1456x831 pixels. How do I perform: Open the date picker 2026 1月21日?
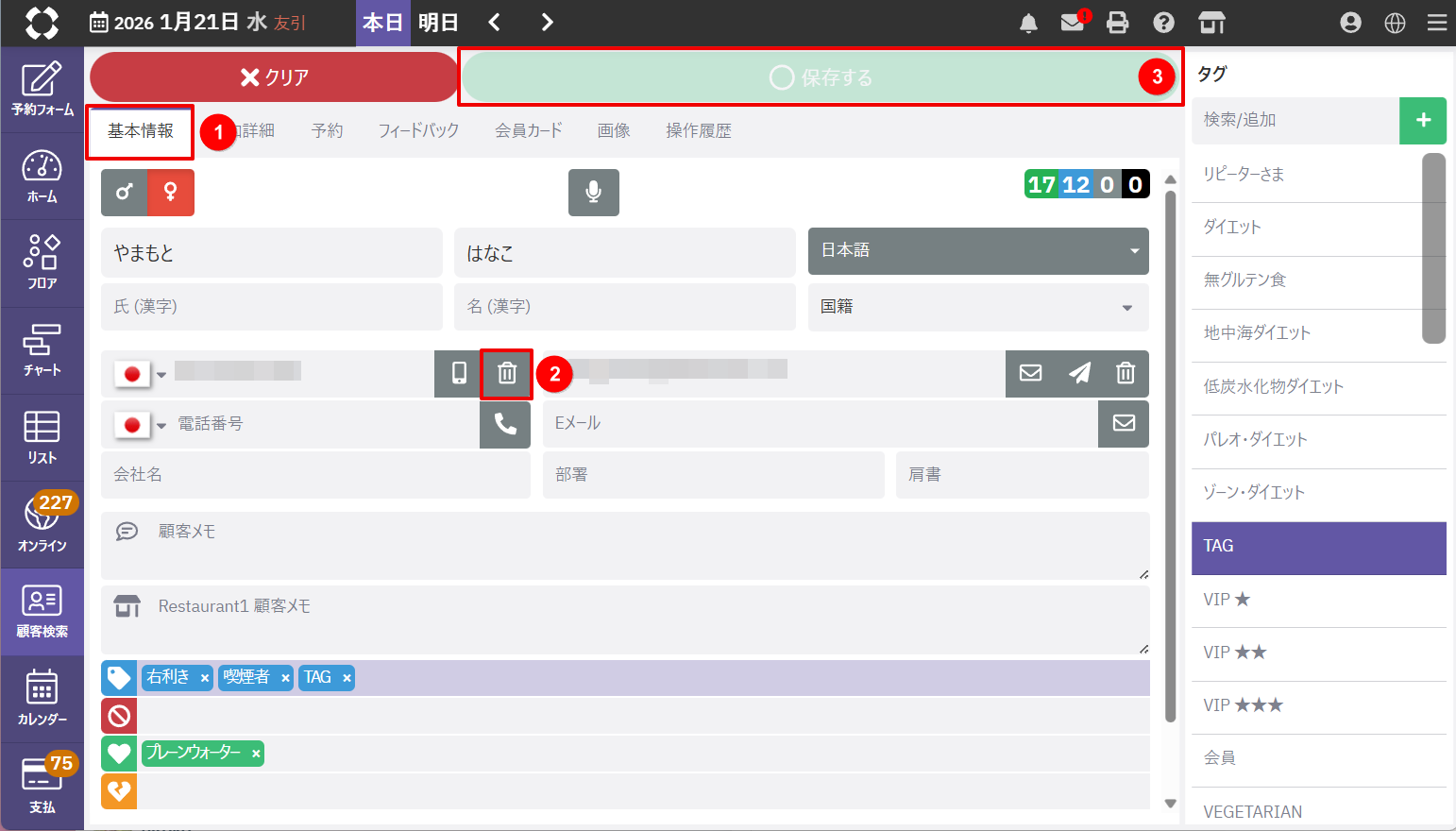point(197,23)
